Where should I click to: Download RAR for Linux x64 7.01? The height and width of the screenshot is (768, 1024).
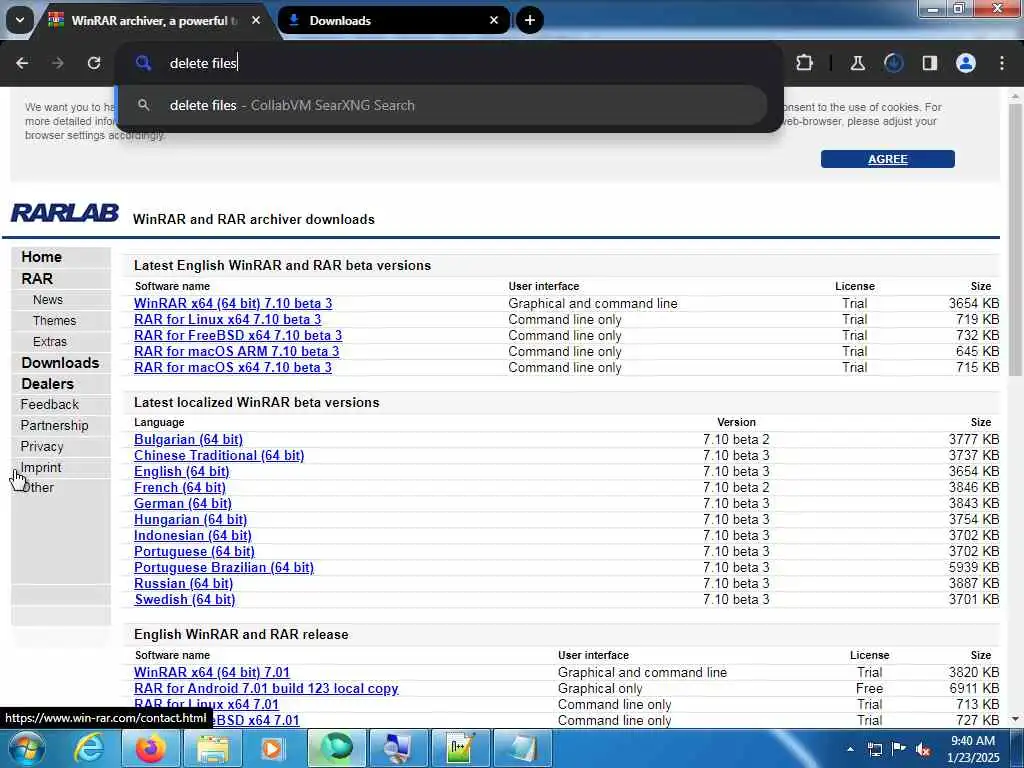tap(206, 705)
